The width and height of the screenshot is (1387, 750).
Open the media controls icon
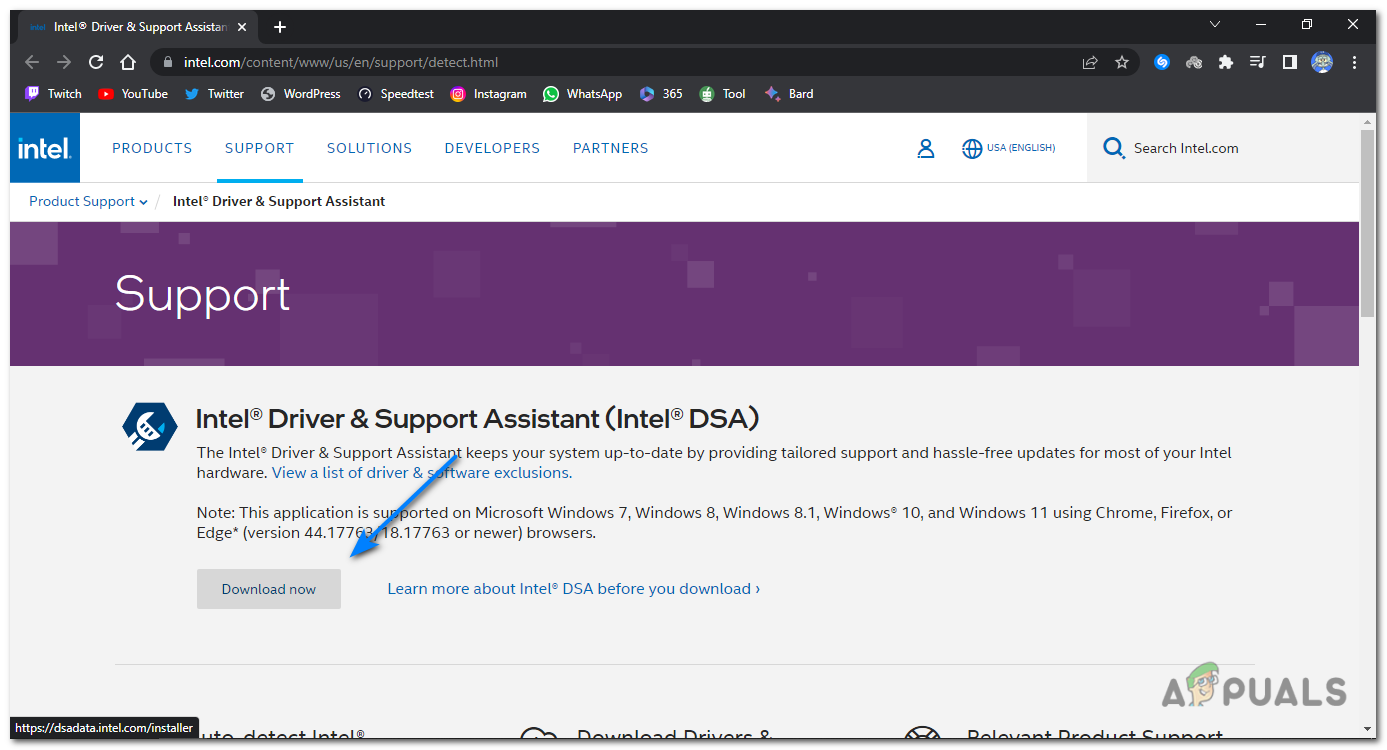click(x=1258, y=62)
